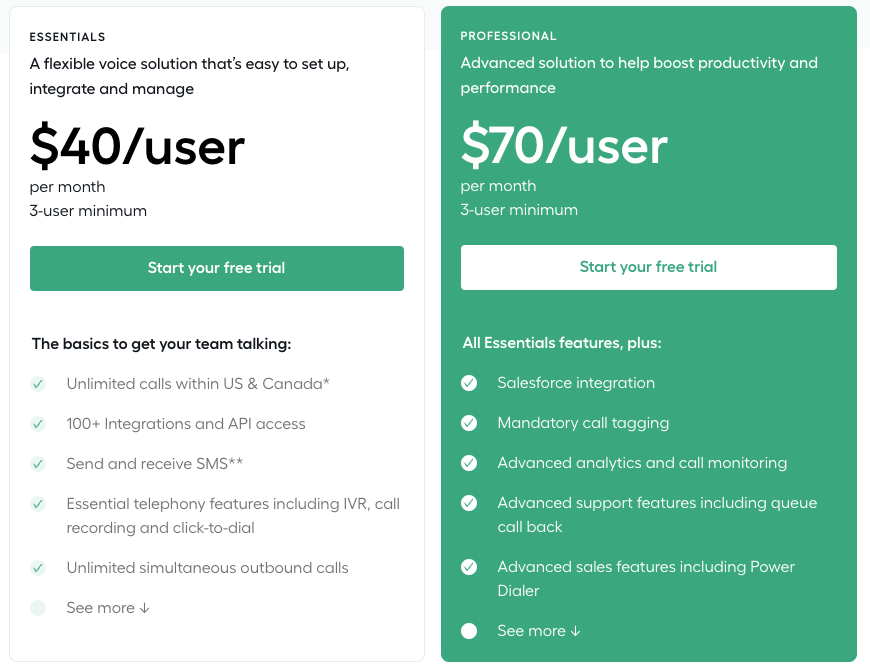This screenshot has height=670, width=870.
Task: Click the white circle bullet beside Professional See more
Action: click(x=469, y=631)
